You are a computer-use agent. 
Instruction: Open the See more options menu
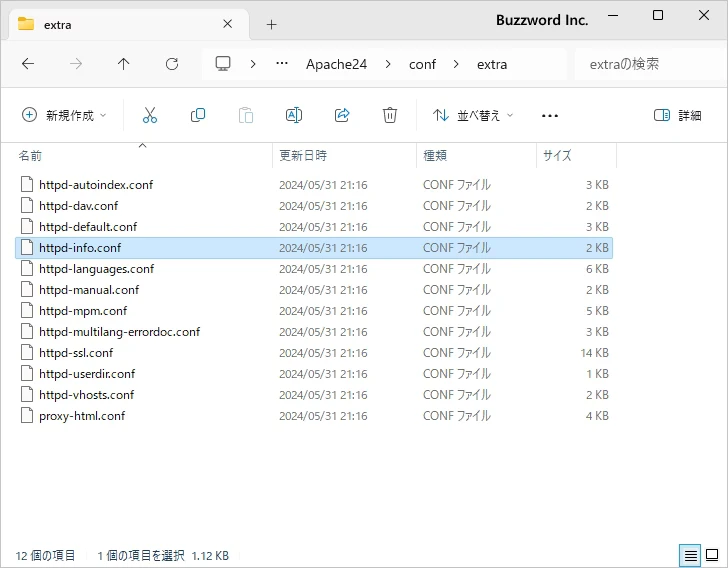click(x=549, y=115)
